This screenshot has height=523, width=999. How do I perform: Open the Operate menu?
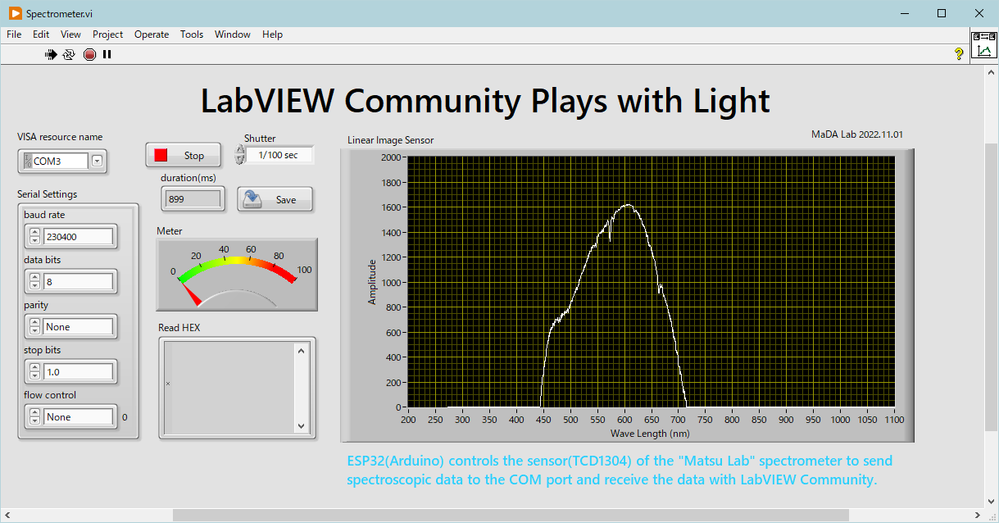click(x=152, y=34)
